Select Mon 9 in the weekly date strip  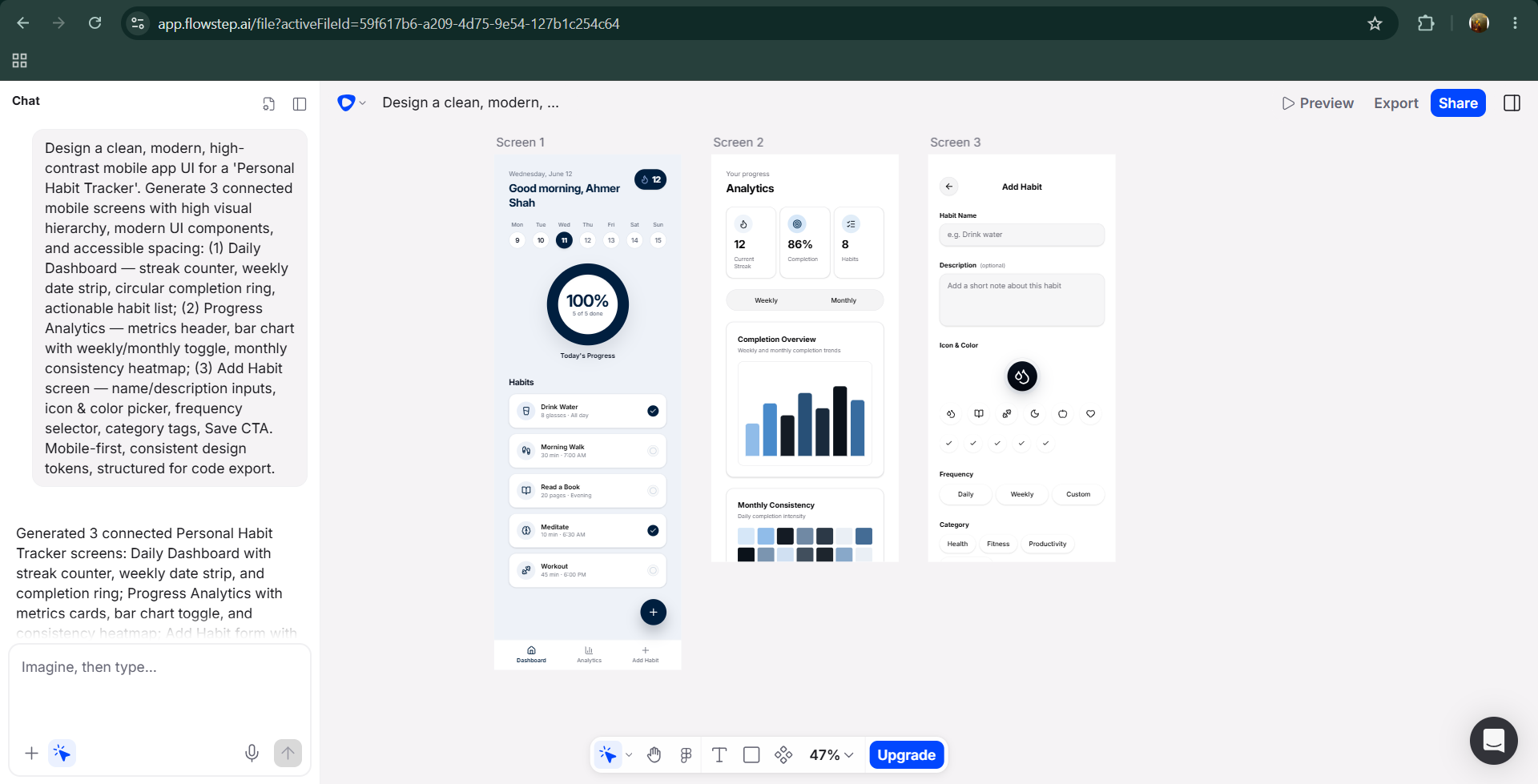pyautogui.click(x=517, y=239)
